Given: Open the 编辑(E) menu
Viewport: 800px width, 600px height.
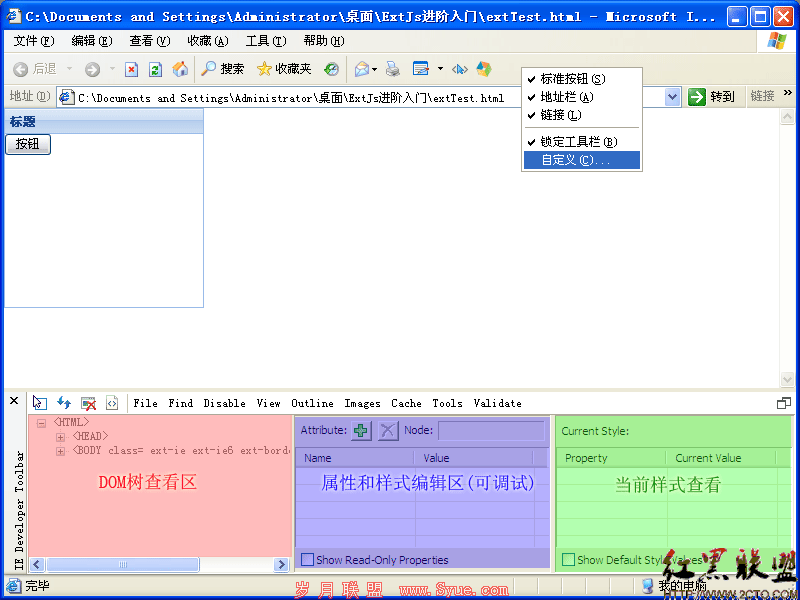Looking at the screenshot, I should pos(92,41).
